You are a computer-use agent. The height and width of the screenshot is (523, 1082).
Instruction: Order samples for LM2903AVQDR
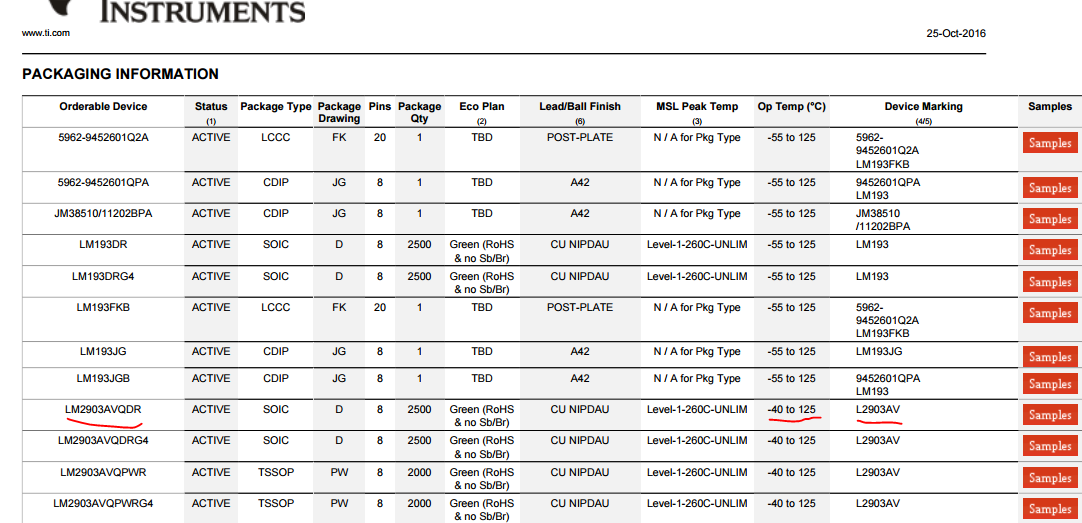pyautogui.click(x=1050, y=415)
